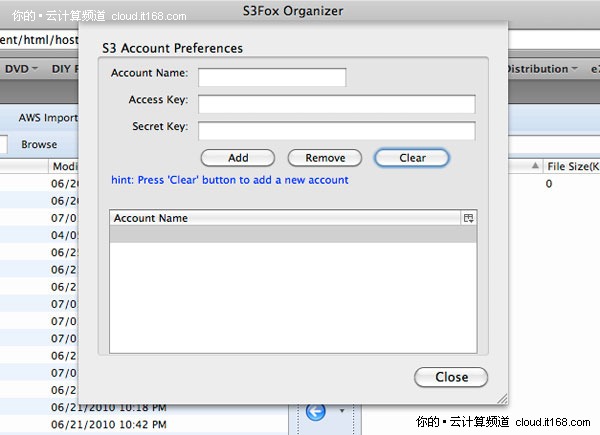Click the column picker icon in account list
The height and width of the screenshot is (435, 600).
(468, 218)
